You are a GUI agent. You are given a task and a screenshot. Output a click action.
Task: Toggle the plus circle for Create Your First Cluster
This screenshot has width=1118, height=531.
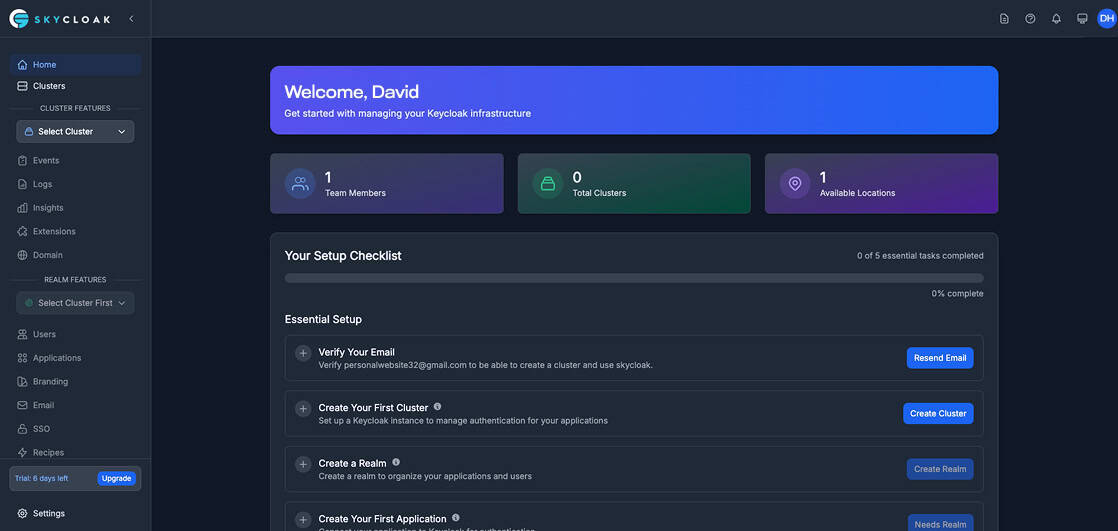(303, 409)
